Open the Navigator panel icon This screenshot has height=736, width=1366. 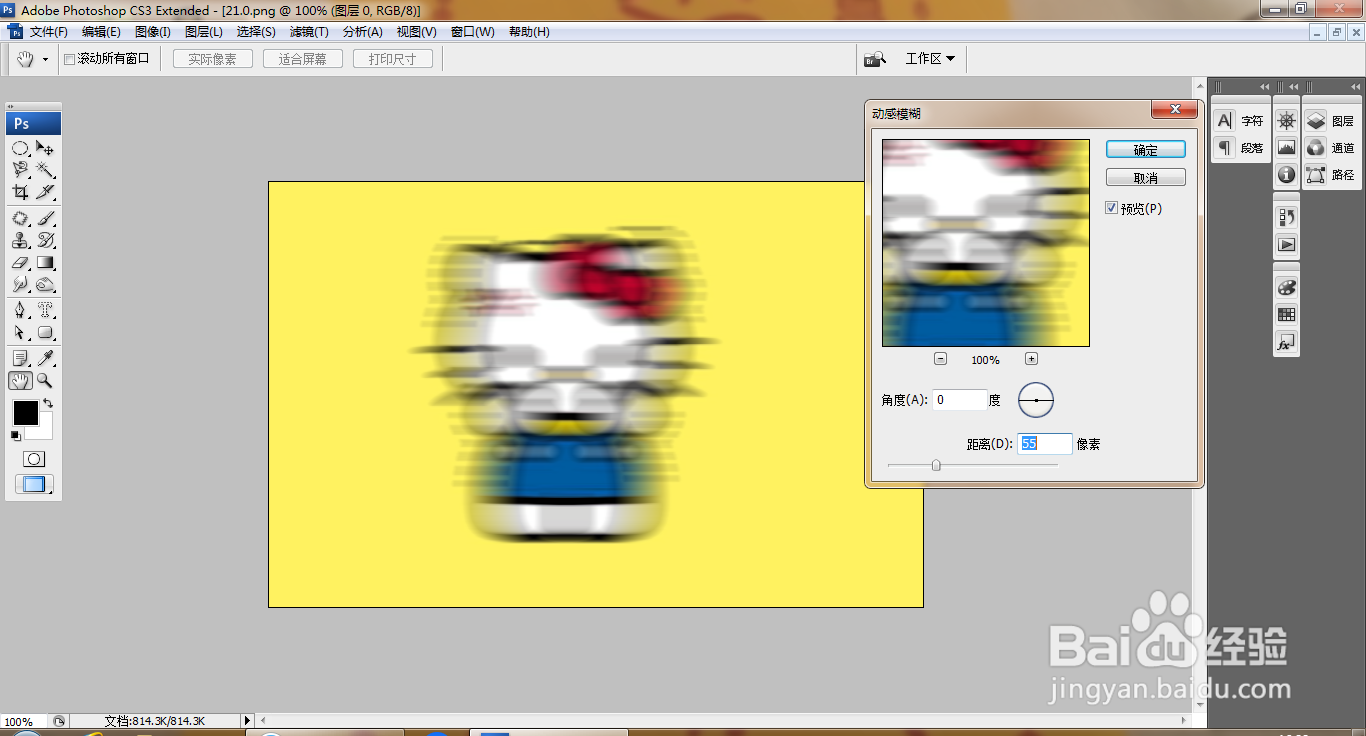pos(1286,120)
